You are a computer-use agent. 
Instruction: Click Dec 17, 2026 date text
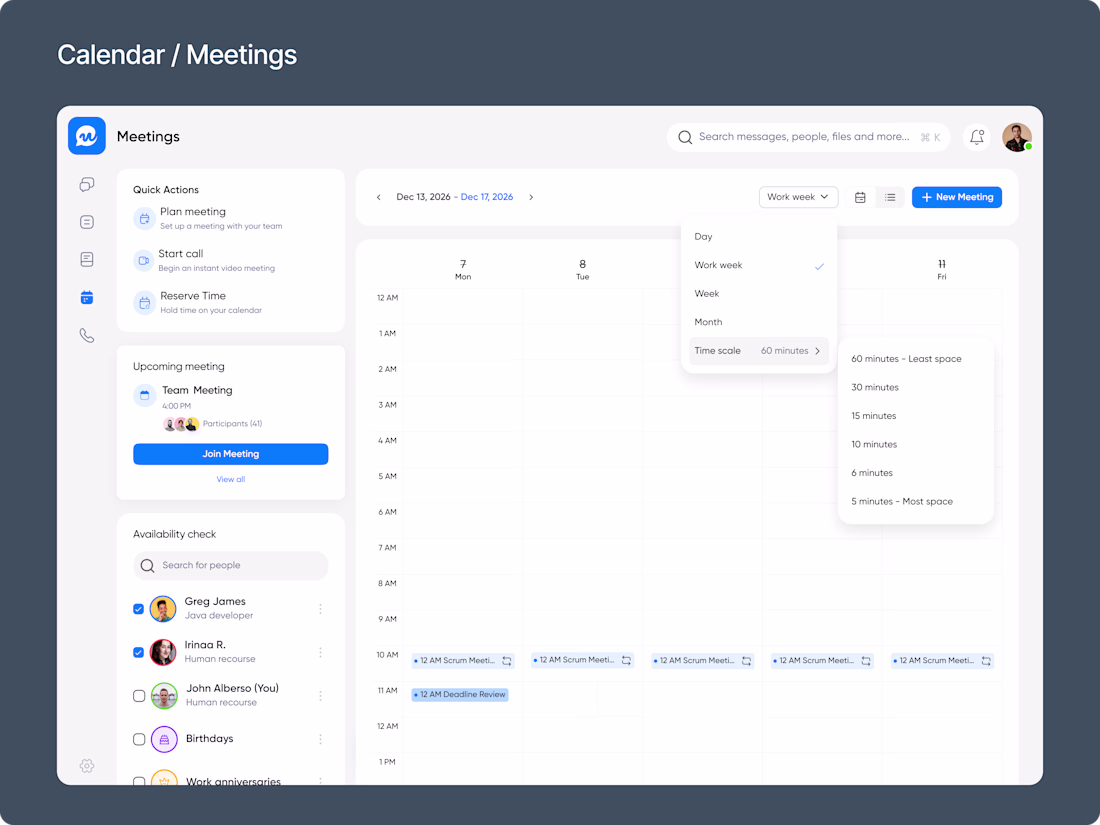pos(487,197)
